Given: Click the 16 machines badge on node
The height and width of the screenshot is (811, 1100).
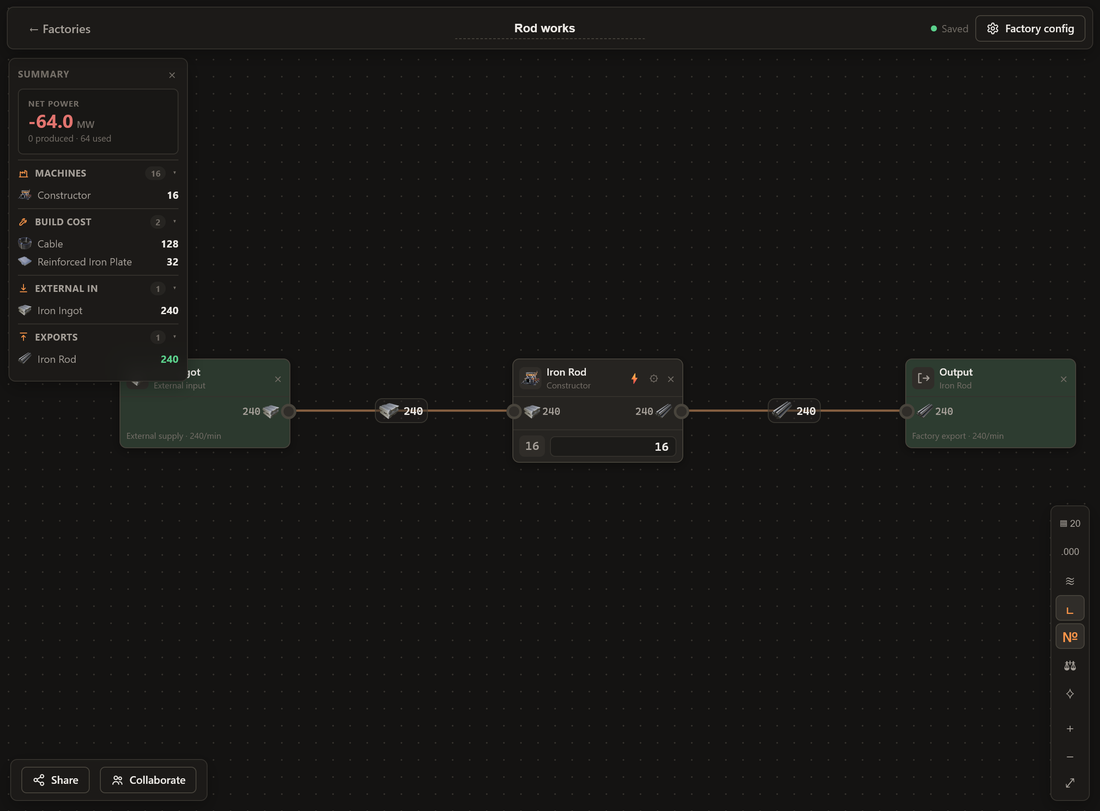Looking at the screenshot, I should click(x=532, y=446).
